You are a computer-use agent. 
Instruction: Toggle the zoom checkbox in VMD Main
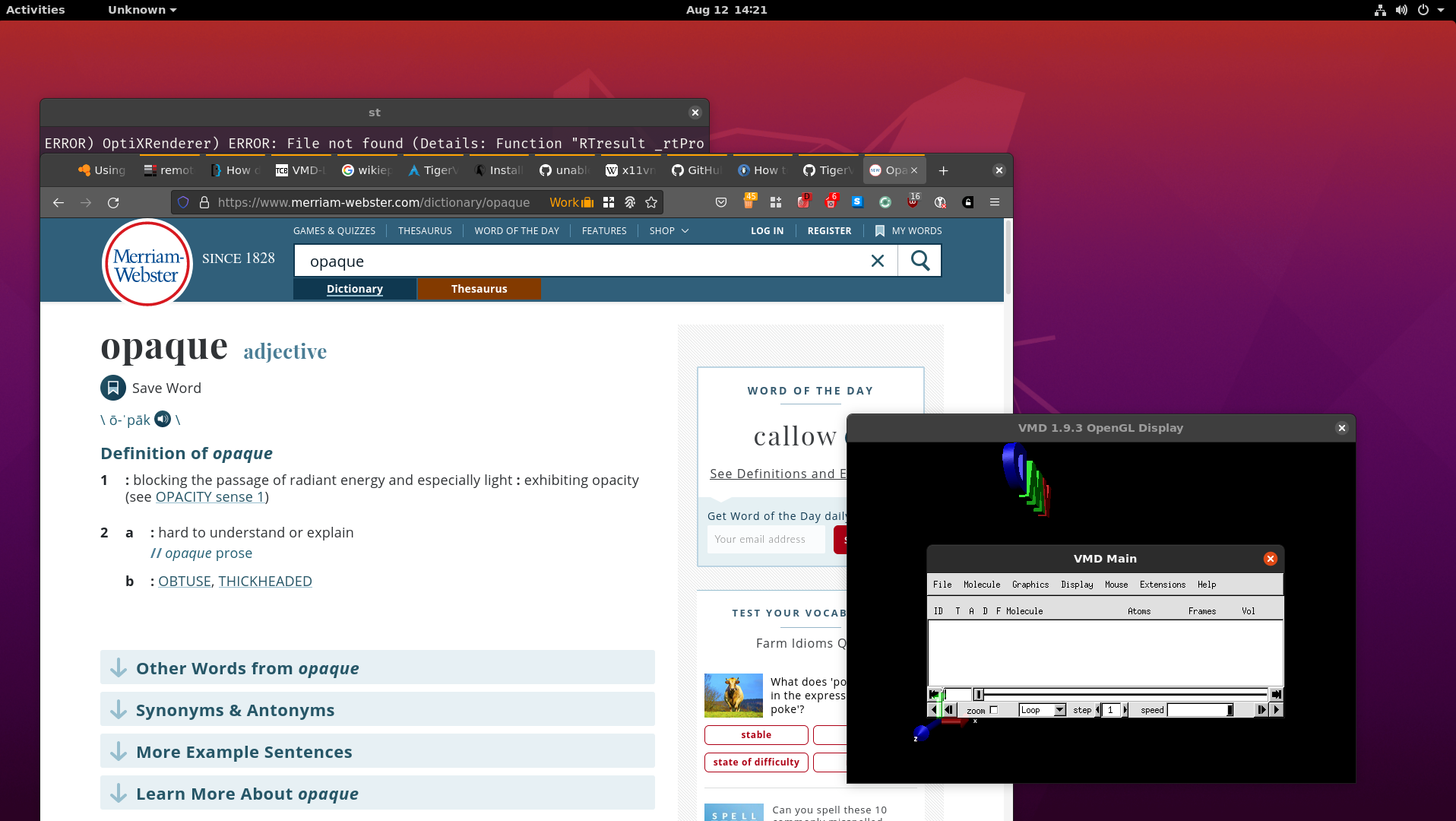[993, 710]
